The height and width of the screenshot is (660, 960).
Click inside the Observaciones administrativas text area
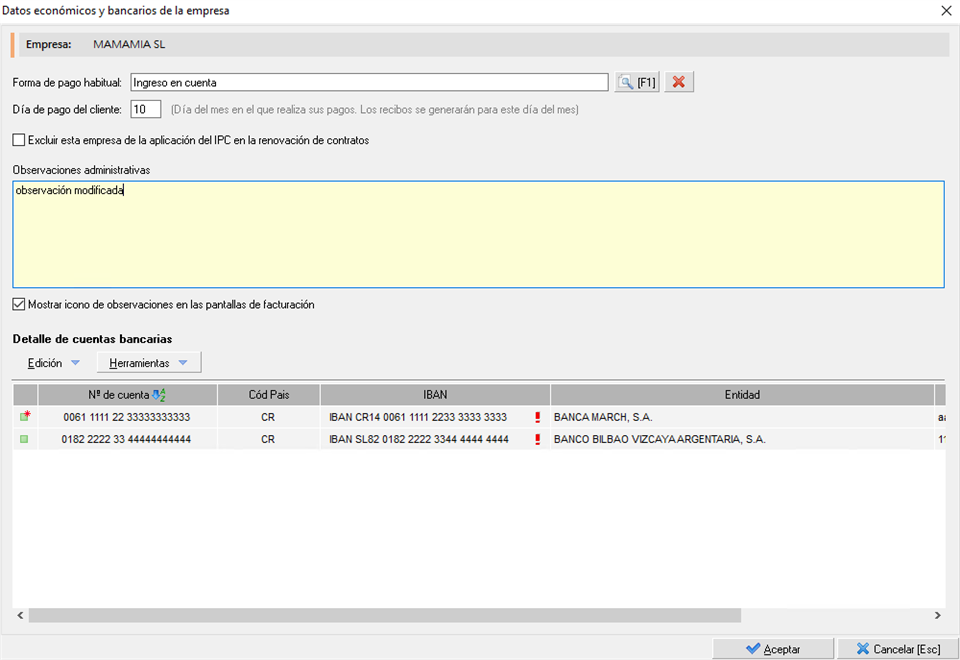(478, 240)
